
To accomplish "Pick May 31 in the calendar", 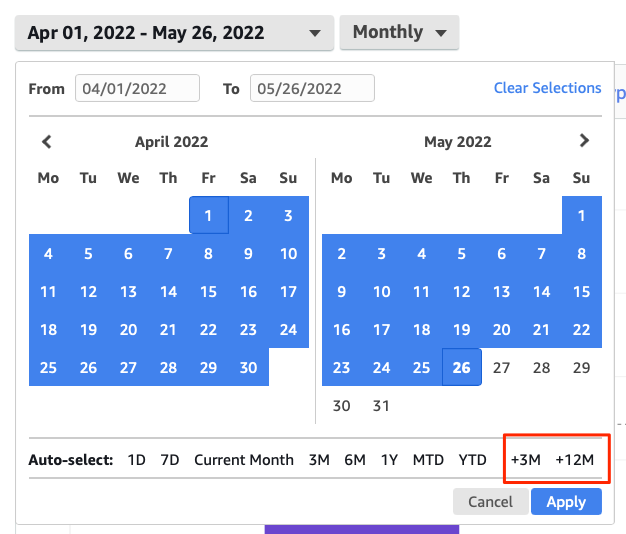I will (x=381, y=405).
